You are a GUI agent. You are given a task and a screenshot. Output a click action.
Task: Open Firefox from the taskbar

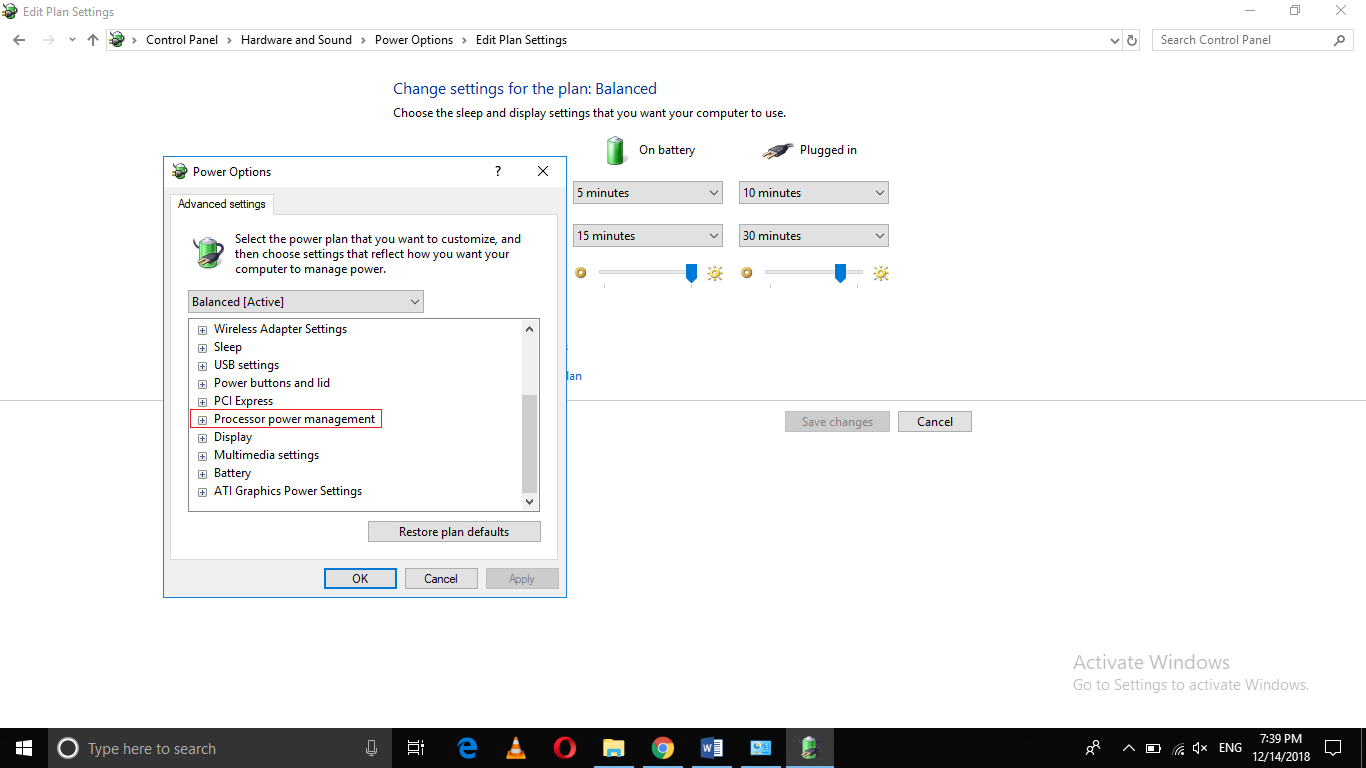point(515,747)
